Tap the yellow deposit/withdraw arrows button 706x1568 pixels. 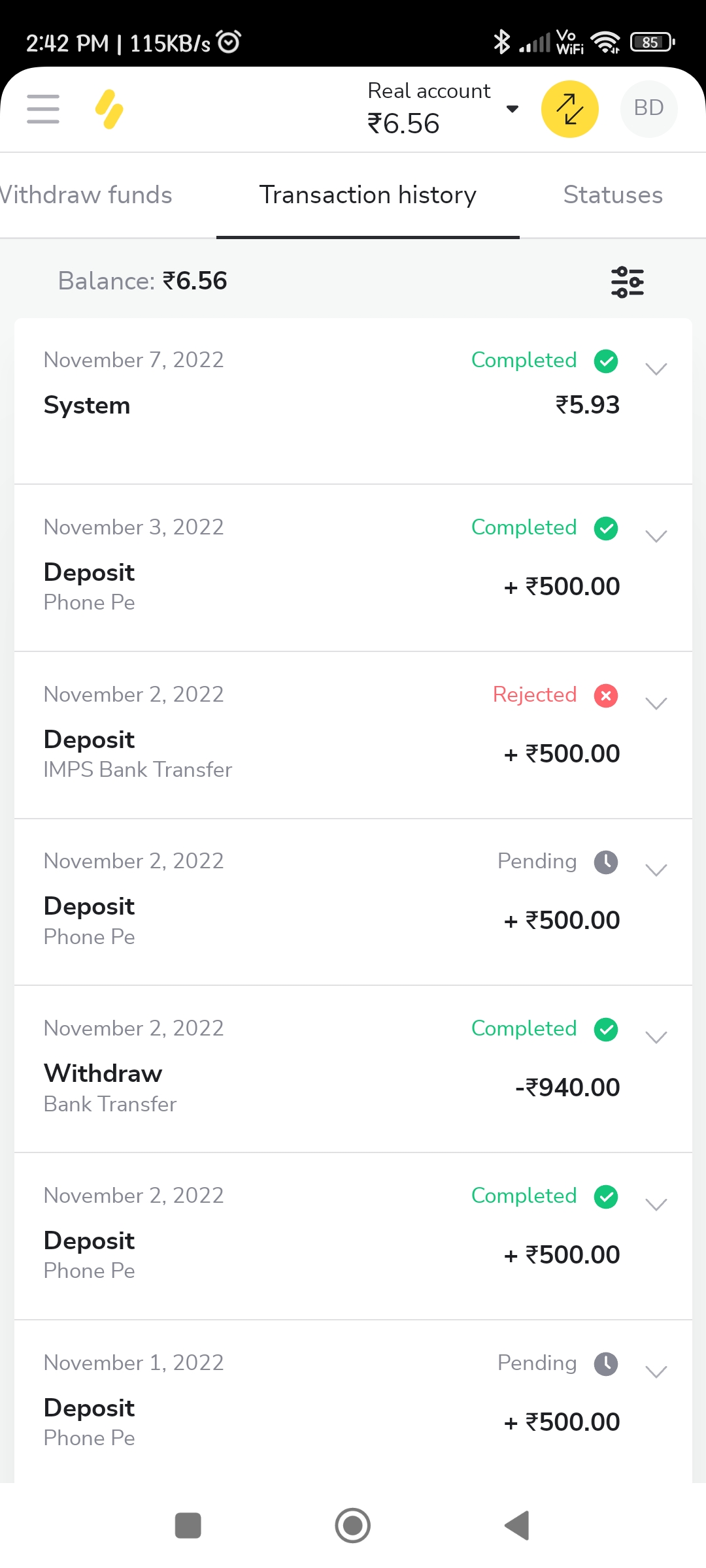(x=569, y=109)
